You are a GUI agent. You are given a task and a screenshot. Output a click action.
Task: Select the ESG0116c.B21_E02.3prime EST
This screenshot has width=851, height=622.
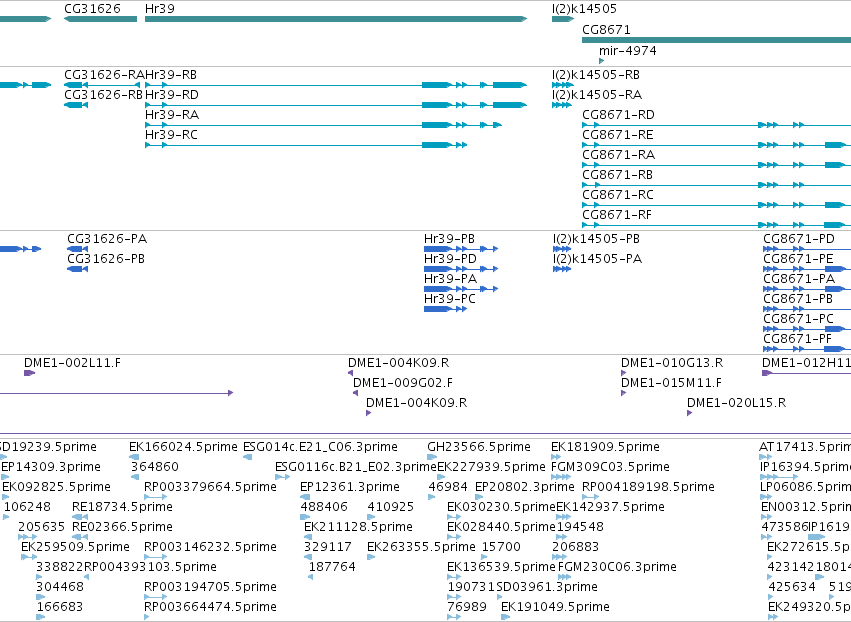tap(282, 477)
